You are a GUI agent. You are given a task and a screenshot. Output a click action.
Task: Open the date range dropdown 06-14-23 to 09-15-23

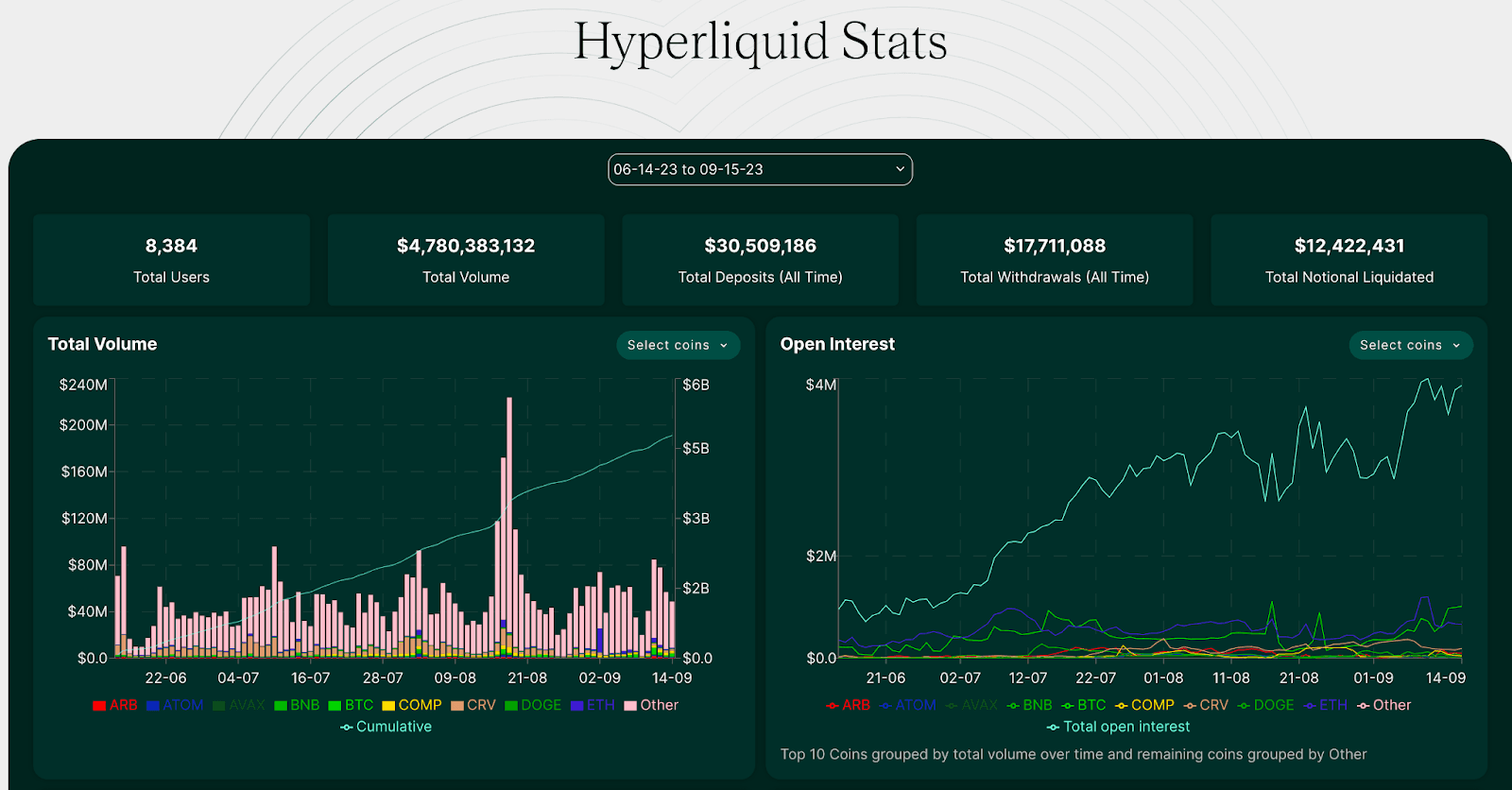click(760, 169)
